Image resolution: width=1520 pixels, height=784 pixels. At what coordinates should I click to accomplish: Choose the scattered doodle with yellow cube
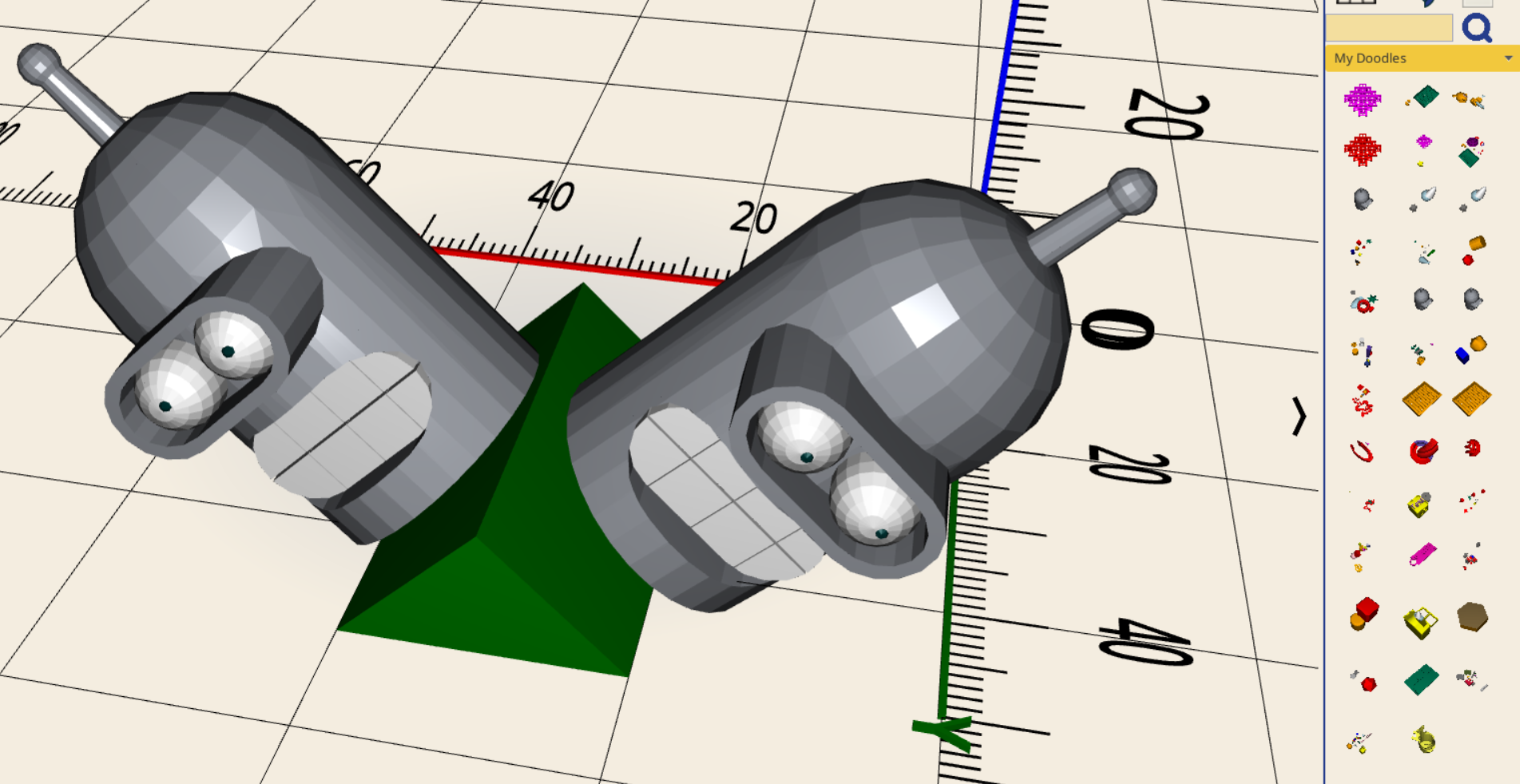click(1359, 742)
